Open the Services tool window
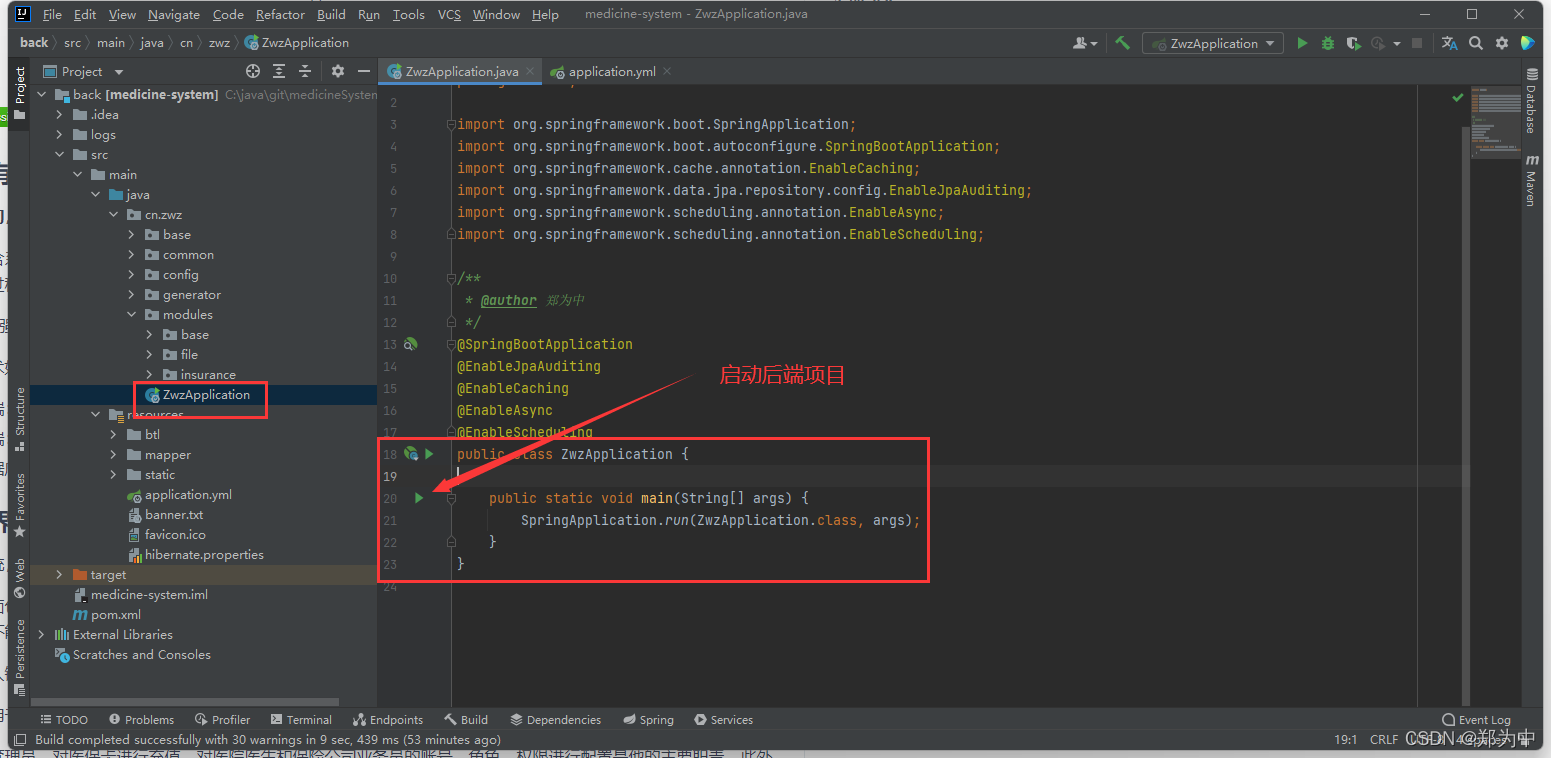This screenshot has height=758, width=1551. point(723,720)
